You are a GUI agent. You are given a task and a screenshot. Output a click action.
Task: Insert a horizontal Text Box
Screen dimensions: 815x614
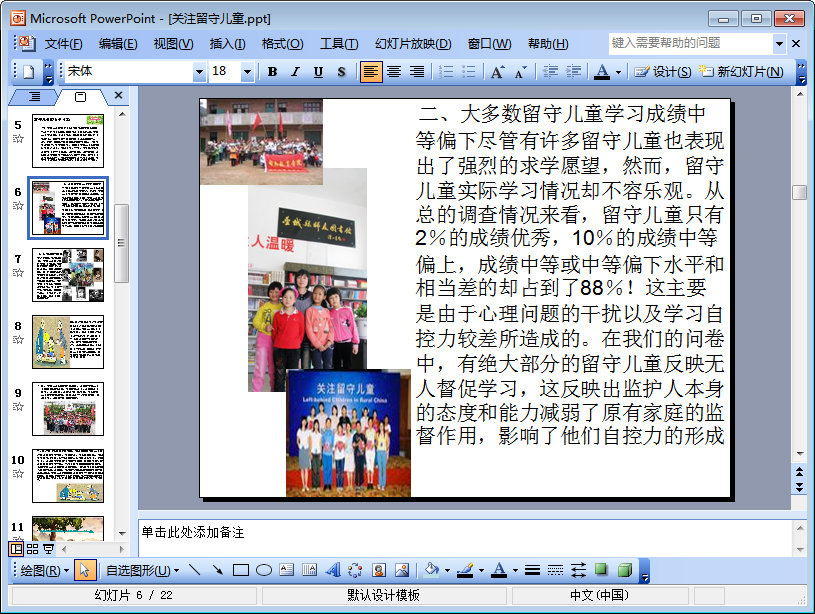[x=286, y=570]
